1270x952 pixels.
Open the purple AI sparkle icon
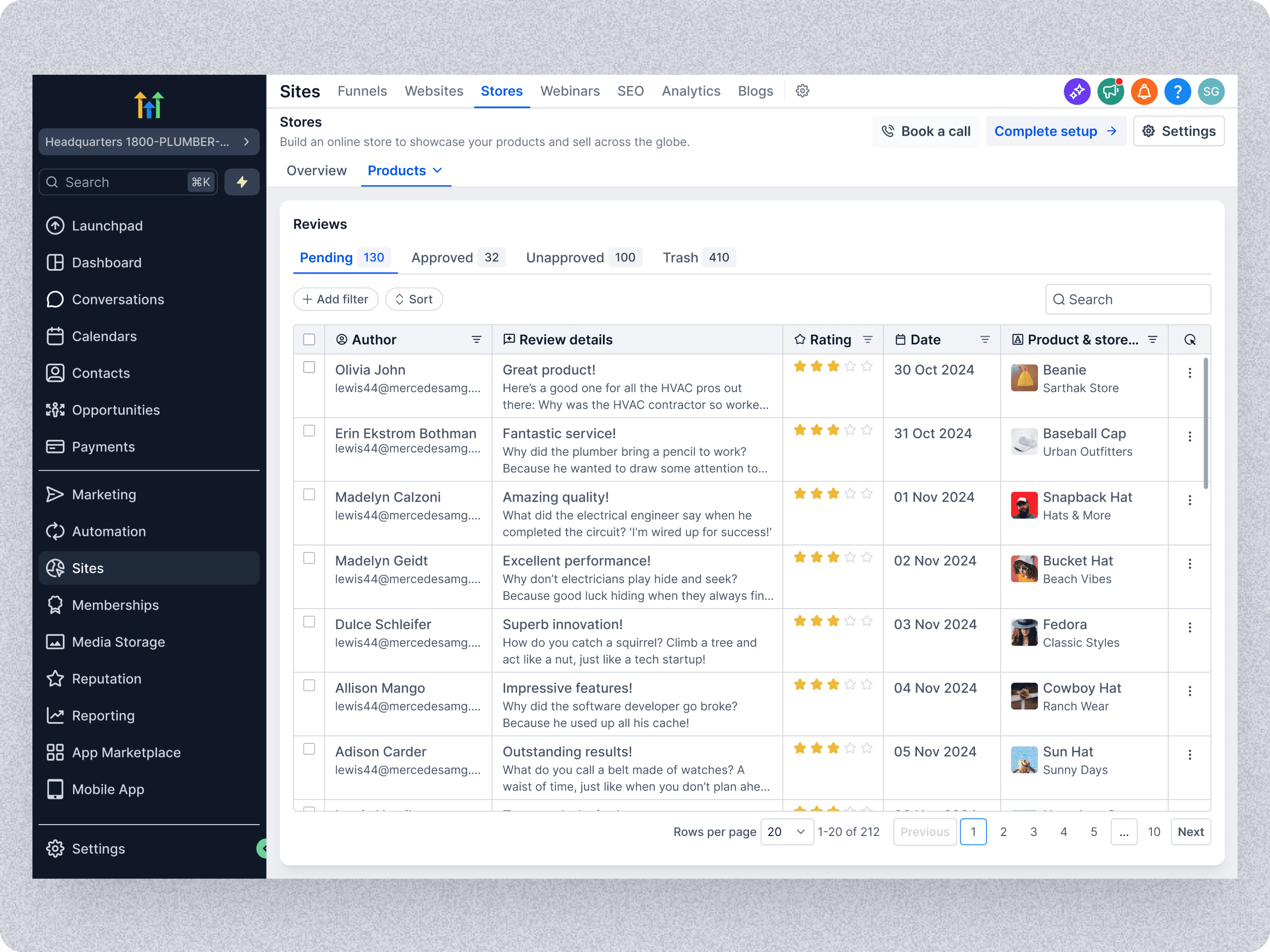point(1077,92)
